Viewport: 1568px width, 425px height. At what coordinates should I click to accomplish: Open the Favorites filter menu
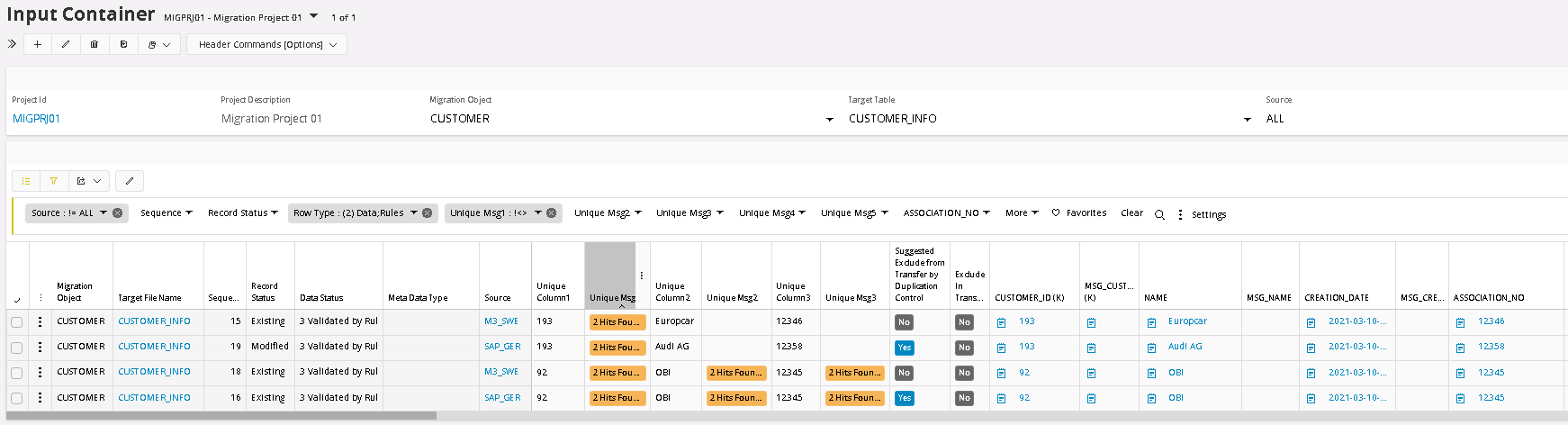click(x=1079, y=213)
